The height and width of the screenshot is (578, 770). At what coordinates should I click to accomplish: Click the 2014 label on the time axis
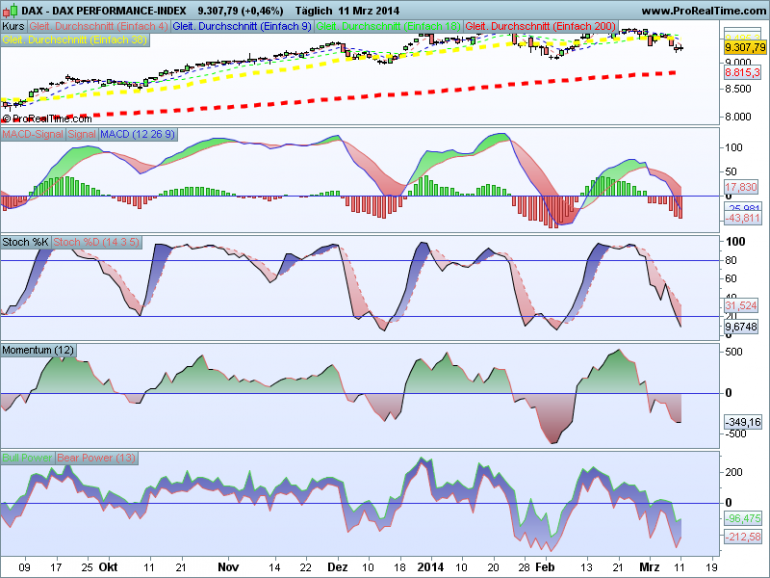pyautogui.click(x=431, y=567)
